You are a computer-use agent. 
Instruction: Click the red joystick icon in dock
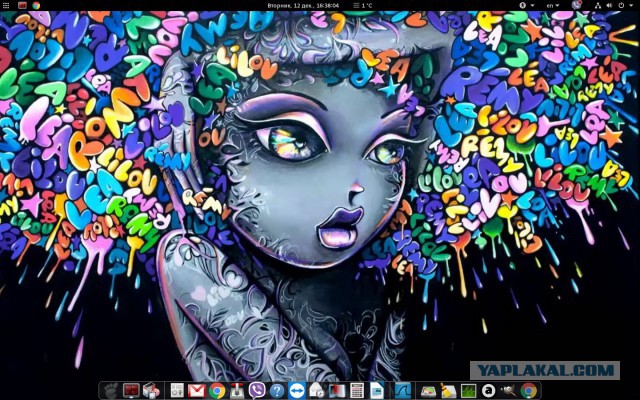click(237, 391)
